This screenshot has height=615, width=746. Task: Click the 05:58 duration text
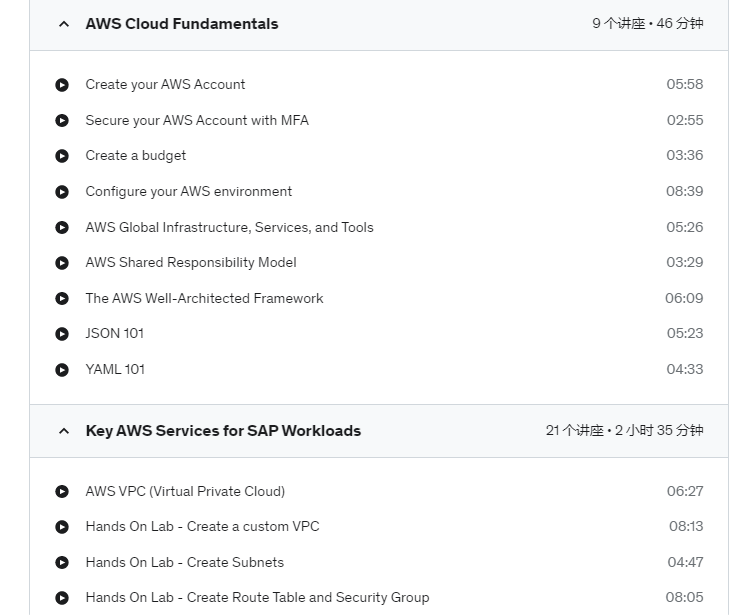[685, 84]
